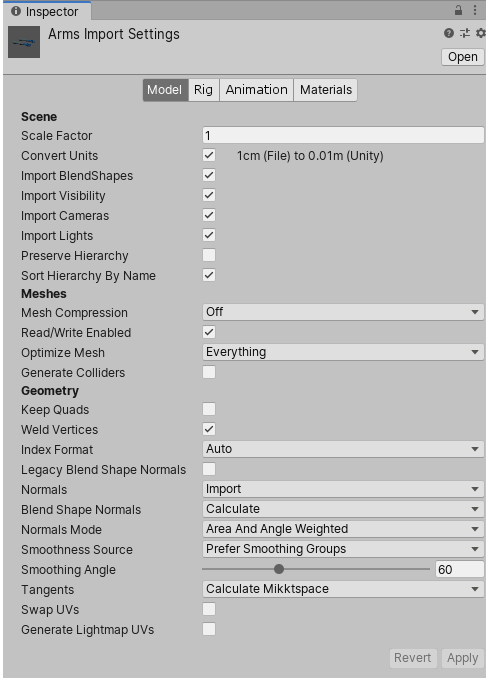Enable Generate Colliders
This screenshot has width=495, height=678.
point(209,372)
